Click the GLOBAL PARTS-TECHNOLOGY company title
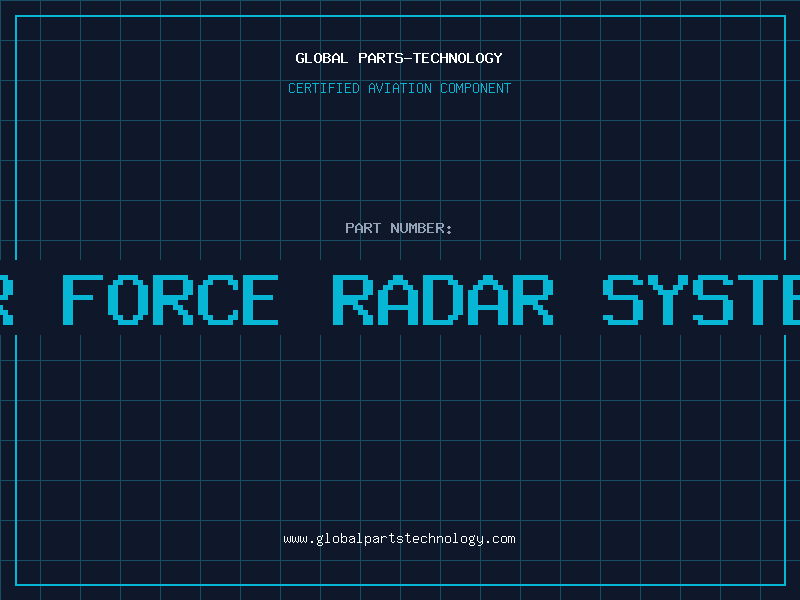Image resolution: width=800 pixels, height=600 pixels. (x=399, y=58)
